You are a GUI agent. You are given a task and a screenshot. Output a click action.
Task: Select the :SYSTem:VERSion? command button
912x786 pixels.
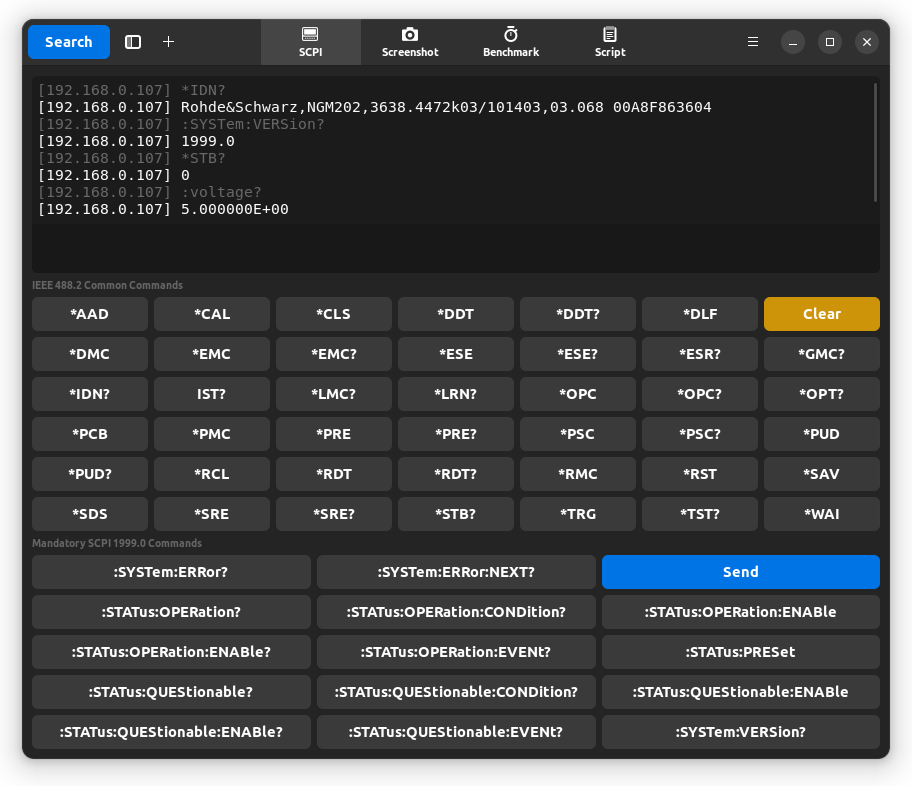pyautogui.click(x=740, y=732)
